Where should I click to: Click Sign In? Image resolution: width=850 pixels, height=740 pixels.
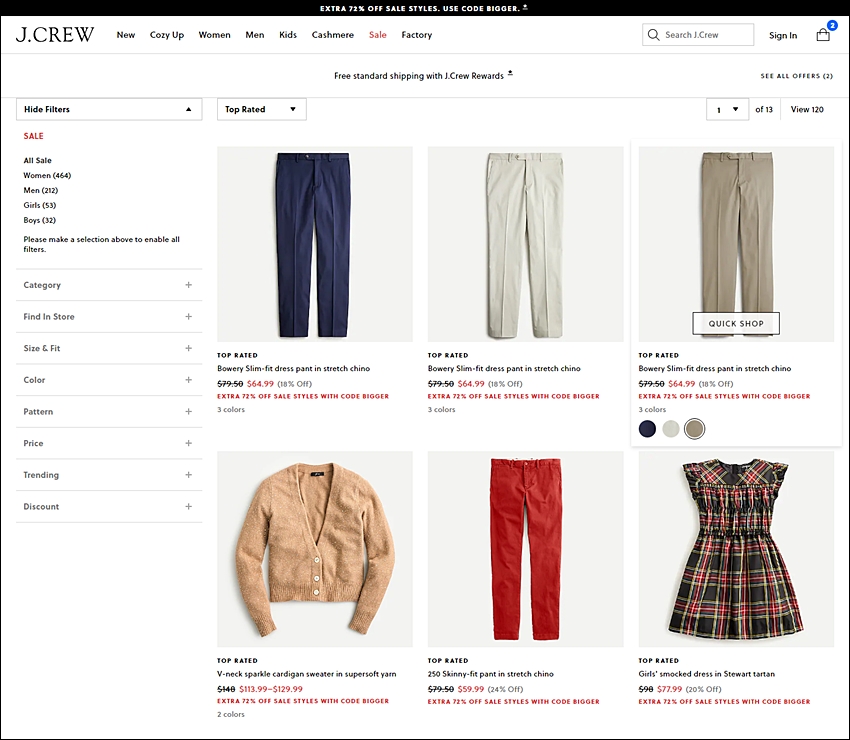pos(783,35)
